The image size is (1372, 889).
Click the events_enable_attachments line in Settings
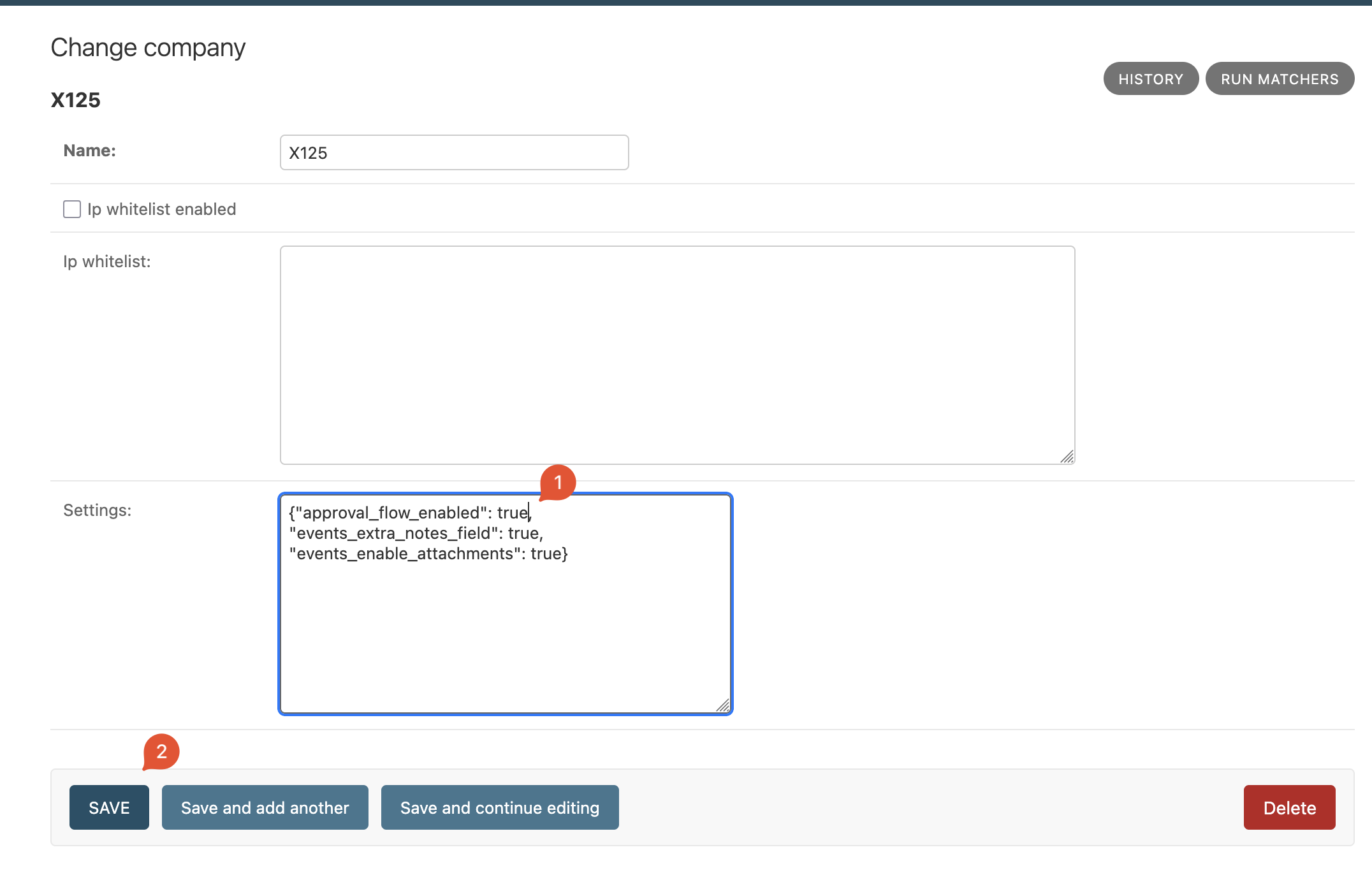click(x=427, y=554)
